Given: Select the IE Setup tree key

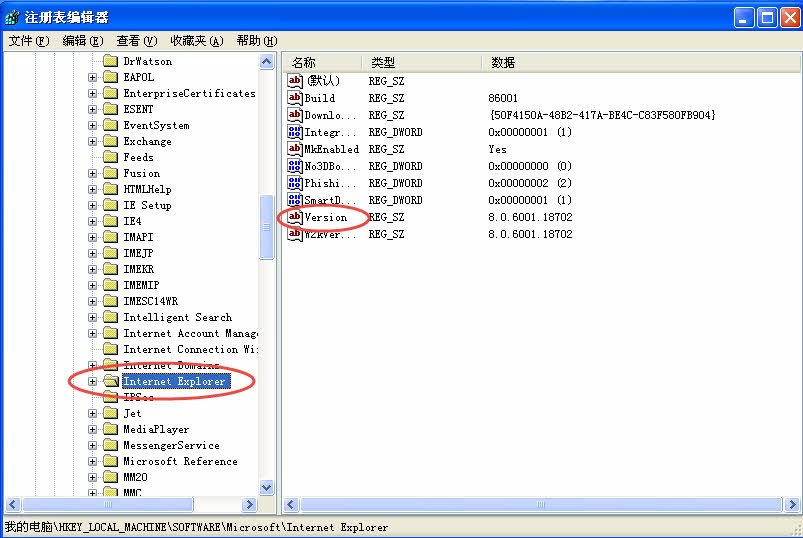Looking at the screenshot, I should [x=147, y=205].
